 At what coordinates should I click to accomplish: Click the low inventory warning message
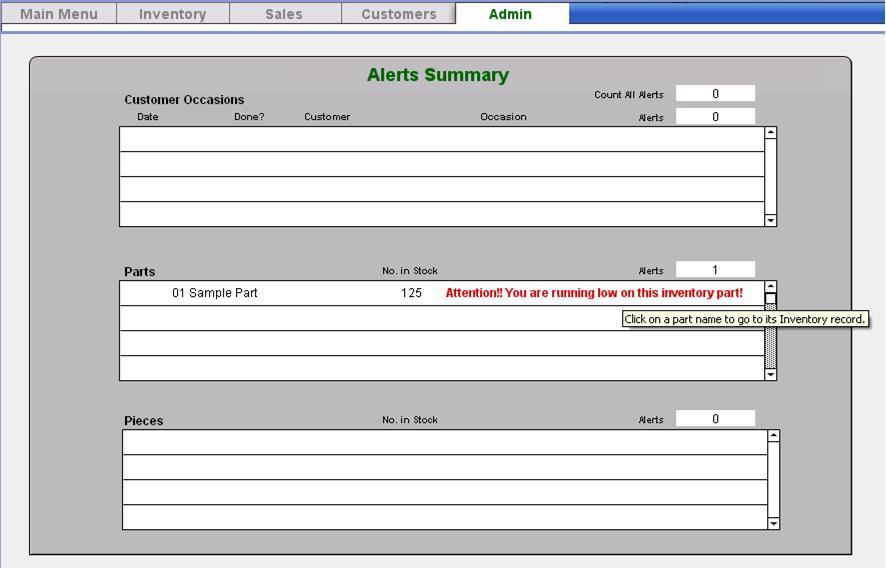pos(593,293)
